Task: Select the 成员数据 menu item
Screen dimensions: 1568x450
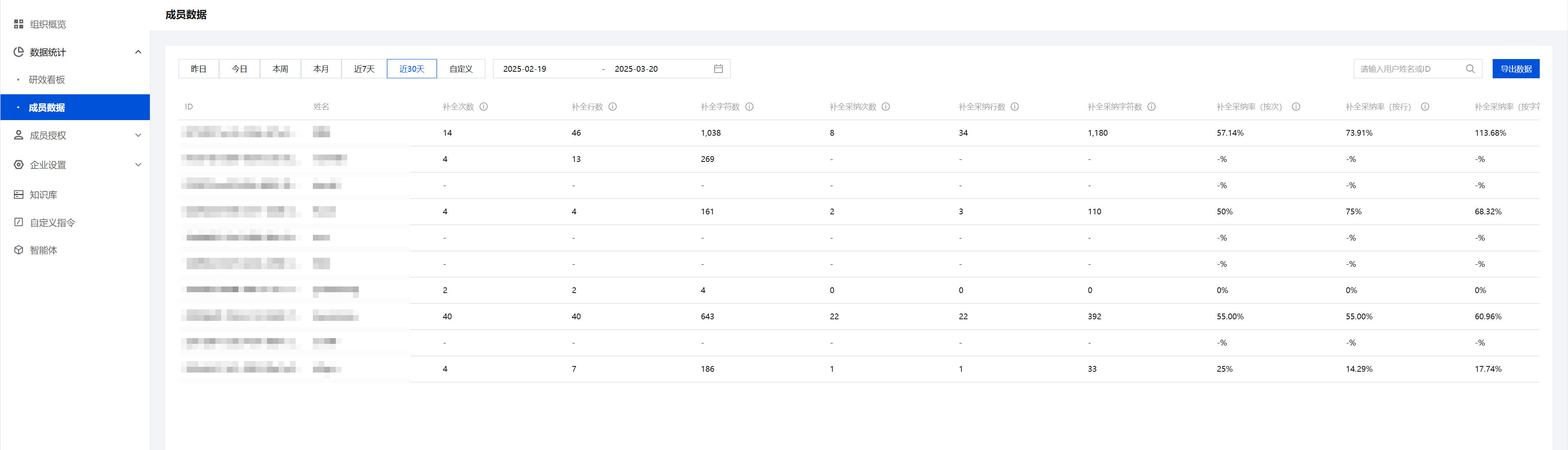Action: [x=47, y=108]
